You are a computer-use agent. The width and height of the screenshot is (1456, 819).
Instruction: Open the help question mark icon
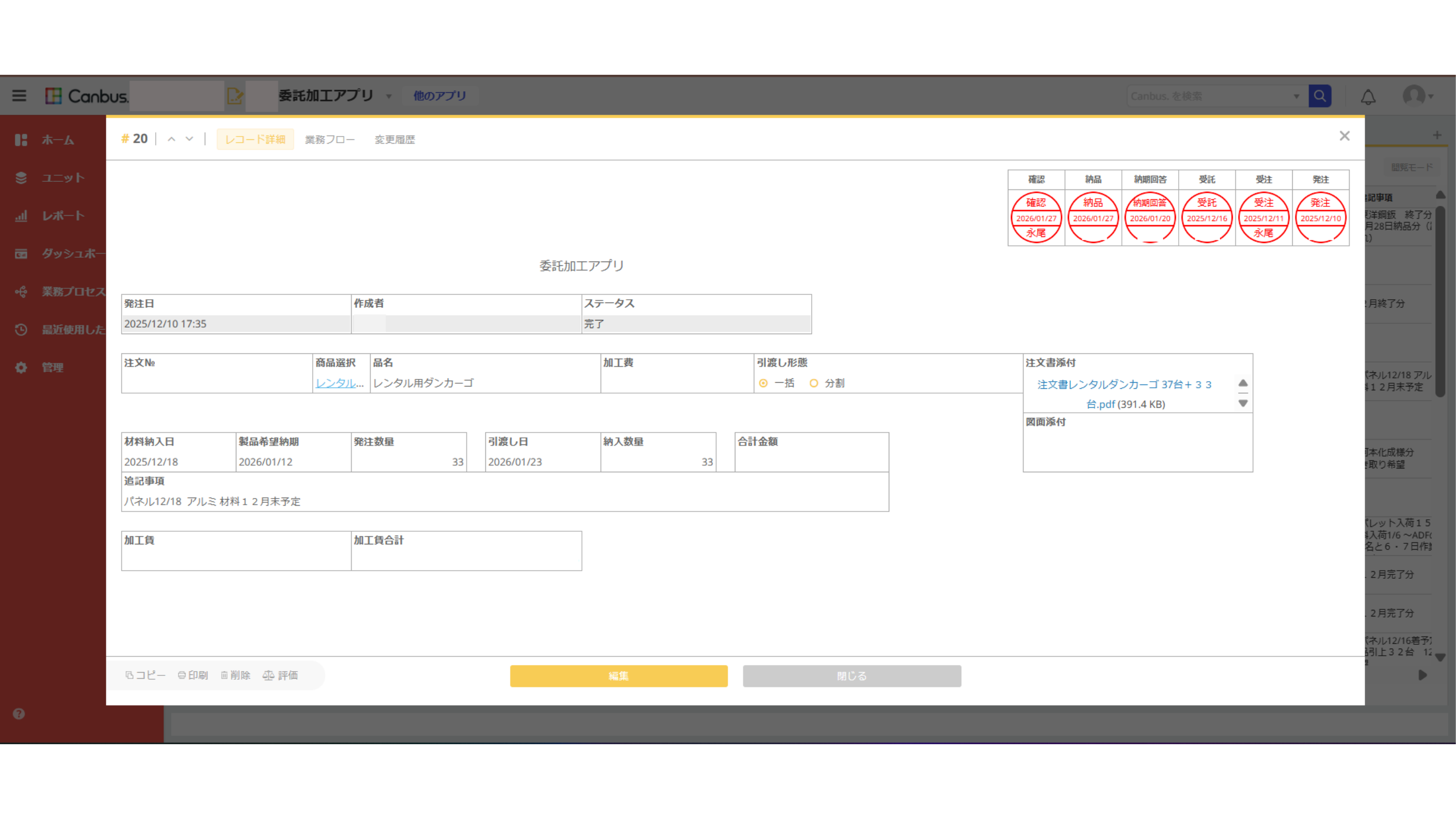19,714
